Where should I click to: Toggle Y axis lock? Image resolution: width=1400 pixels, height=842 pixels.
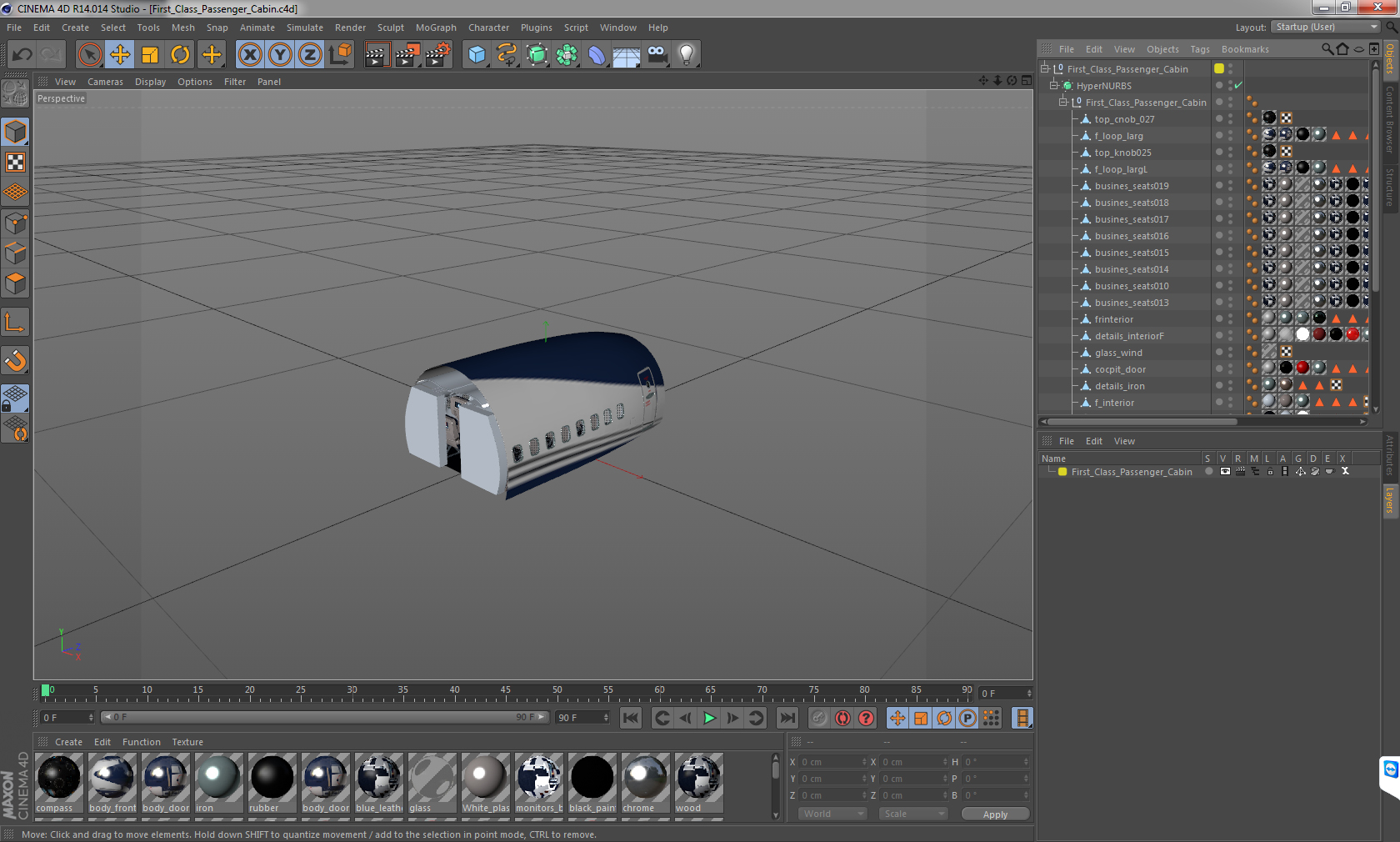point(280,55)
